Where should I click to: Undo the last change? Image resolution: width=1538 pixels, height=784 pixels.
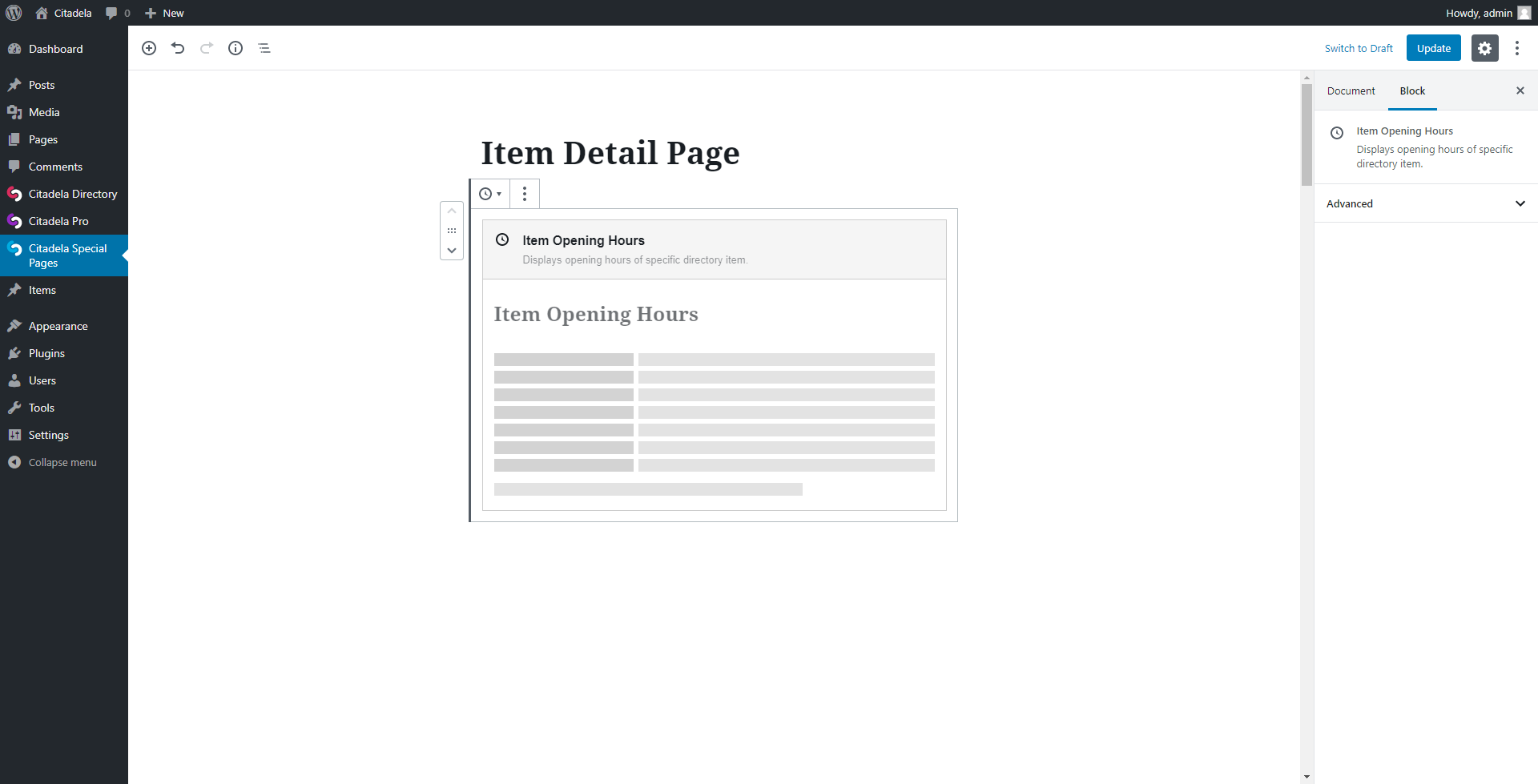(178, 48)
